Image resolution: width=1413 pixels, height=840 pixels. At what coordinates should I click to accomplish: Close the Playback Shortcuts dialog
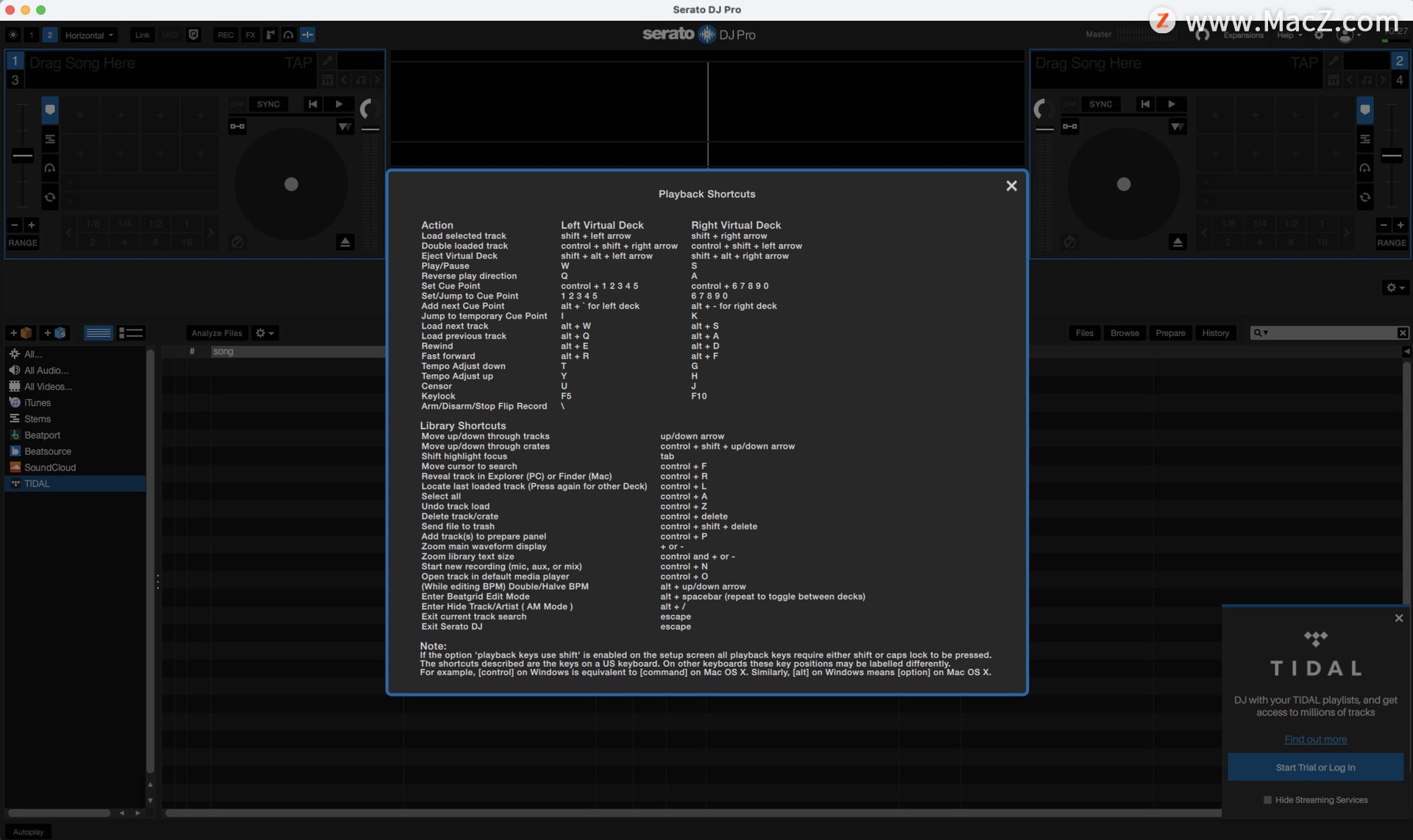click(1011, 185)
